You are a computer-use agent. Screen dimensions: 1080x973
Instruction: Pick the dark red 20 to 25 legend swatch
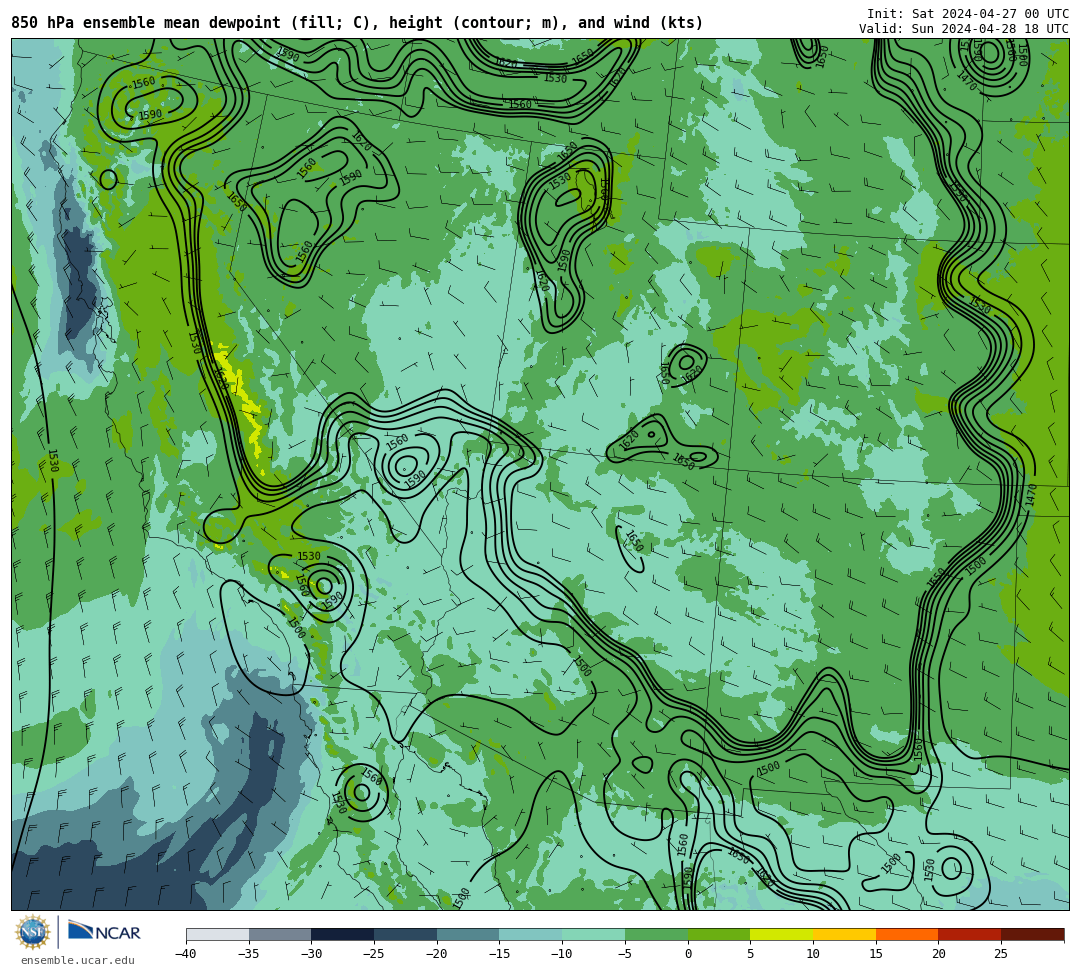click(x=969, y=934)
